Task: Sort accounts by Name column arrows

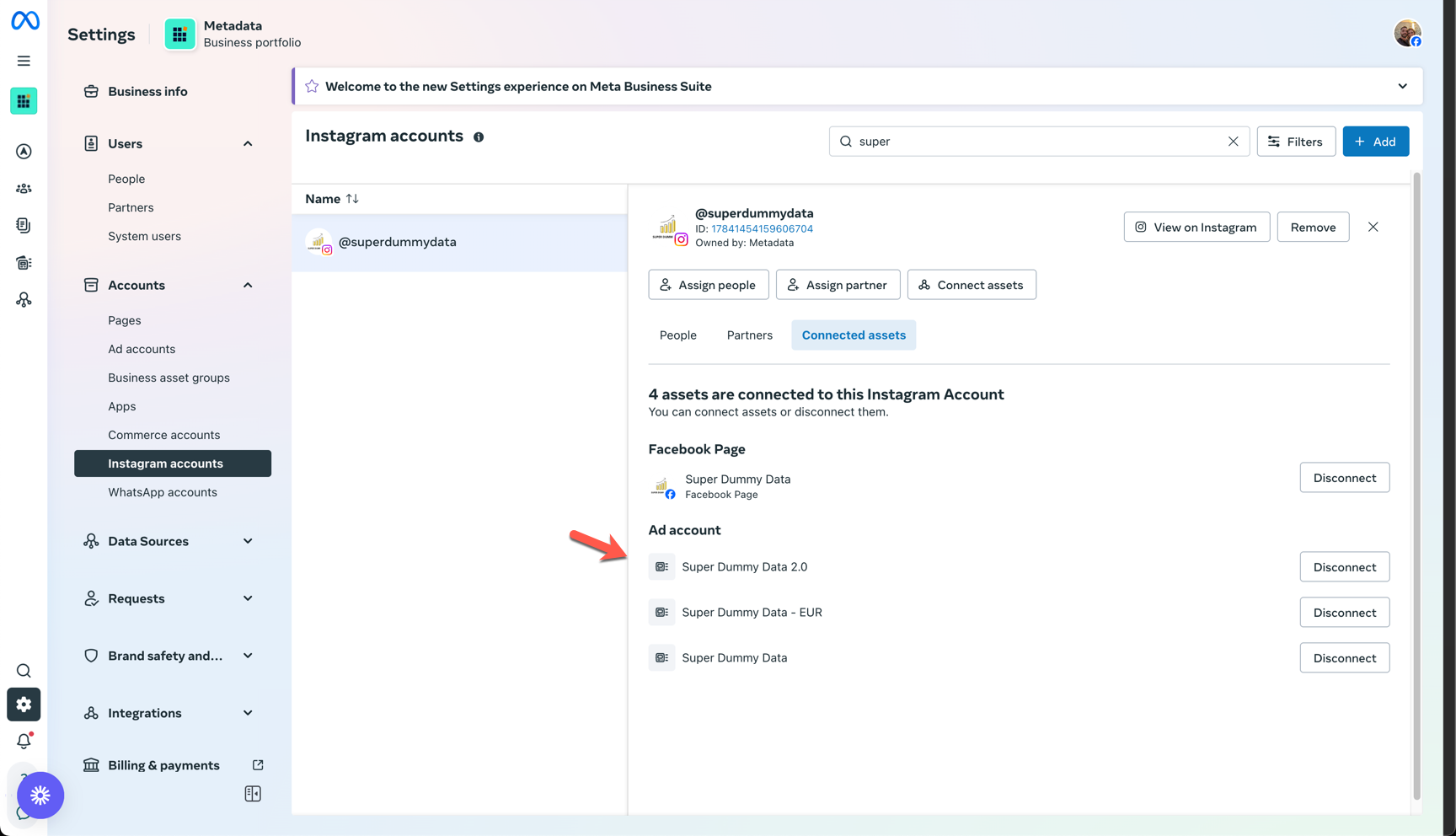Action: (352, 199)
